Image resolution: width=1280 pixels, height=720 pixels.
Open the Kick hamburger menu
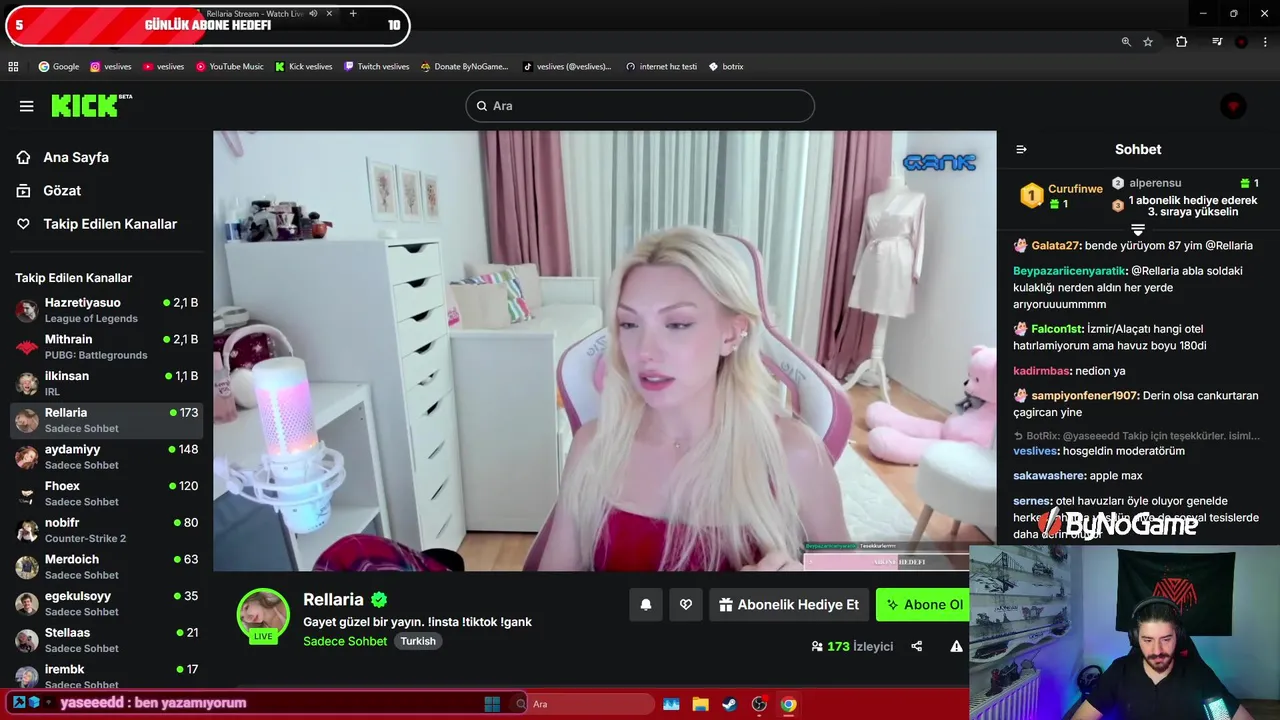point(27,106)
